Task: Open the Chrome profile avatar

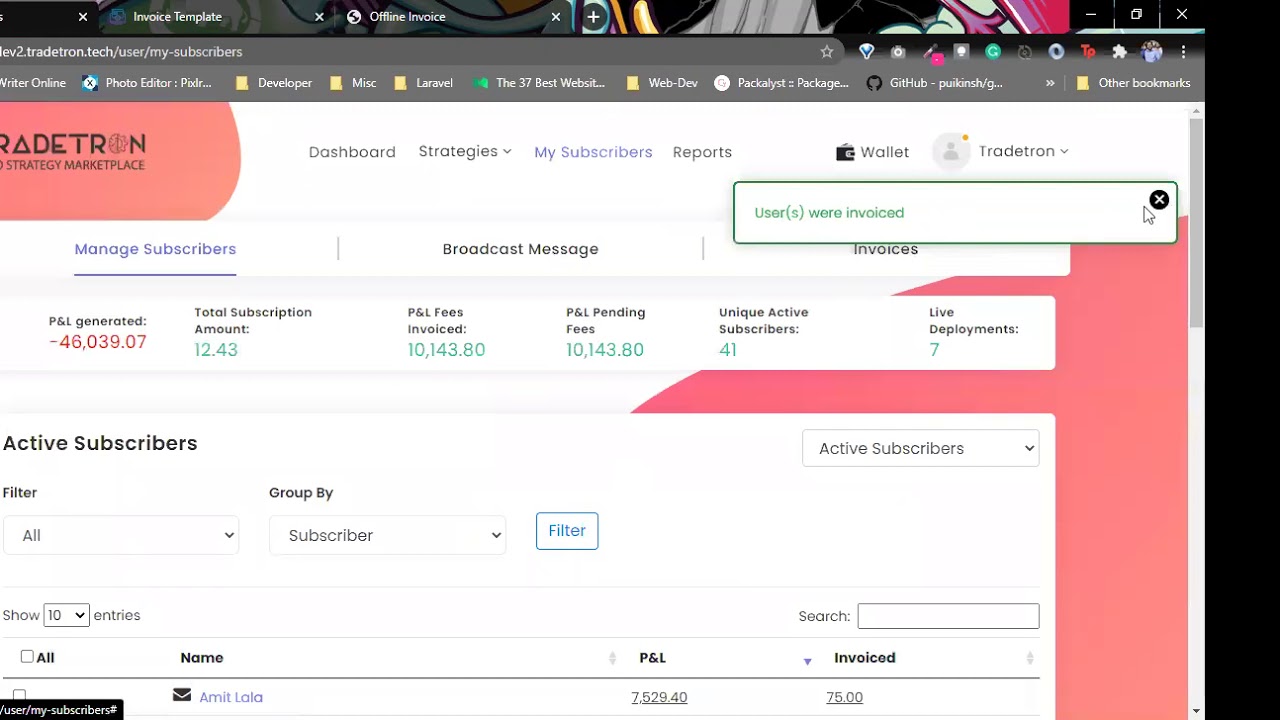Action: (x=1151, y=52)
